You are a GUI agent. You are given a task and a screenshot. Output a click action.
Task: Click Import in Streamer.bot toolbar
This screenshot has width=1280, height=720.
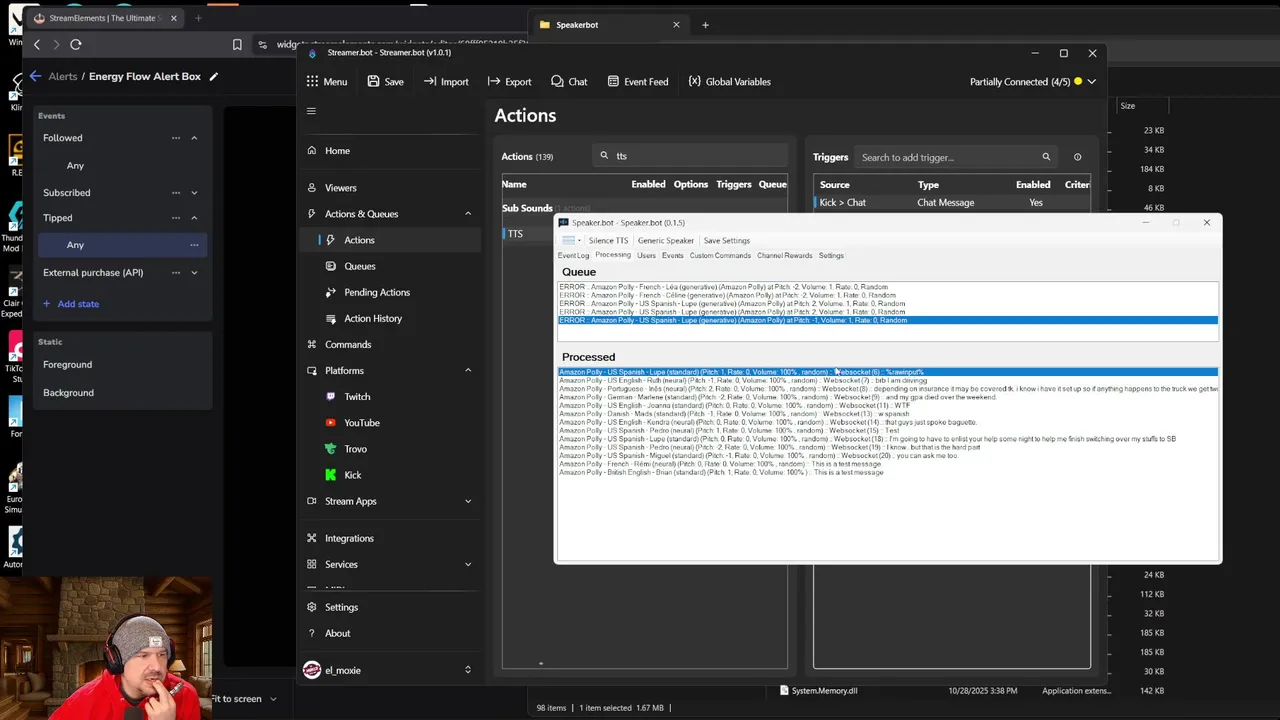click(x=445, y=82)
